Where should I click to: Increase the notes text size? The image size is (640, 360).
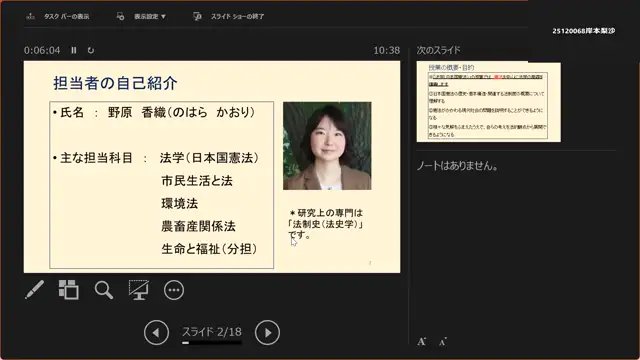tap(422, 341)
